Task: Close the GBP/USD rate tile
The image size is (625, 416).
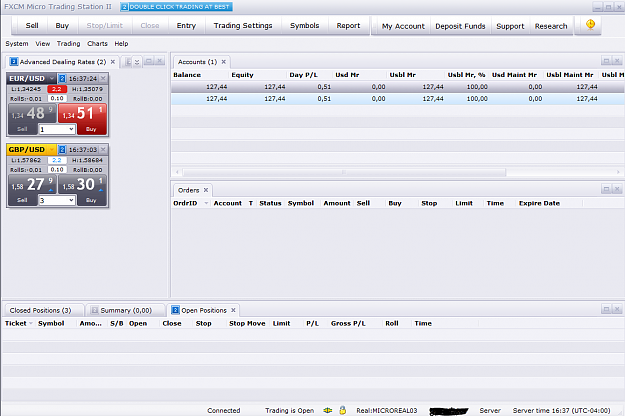Action: coord(103,149)
